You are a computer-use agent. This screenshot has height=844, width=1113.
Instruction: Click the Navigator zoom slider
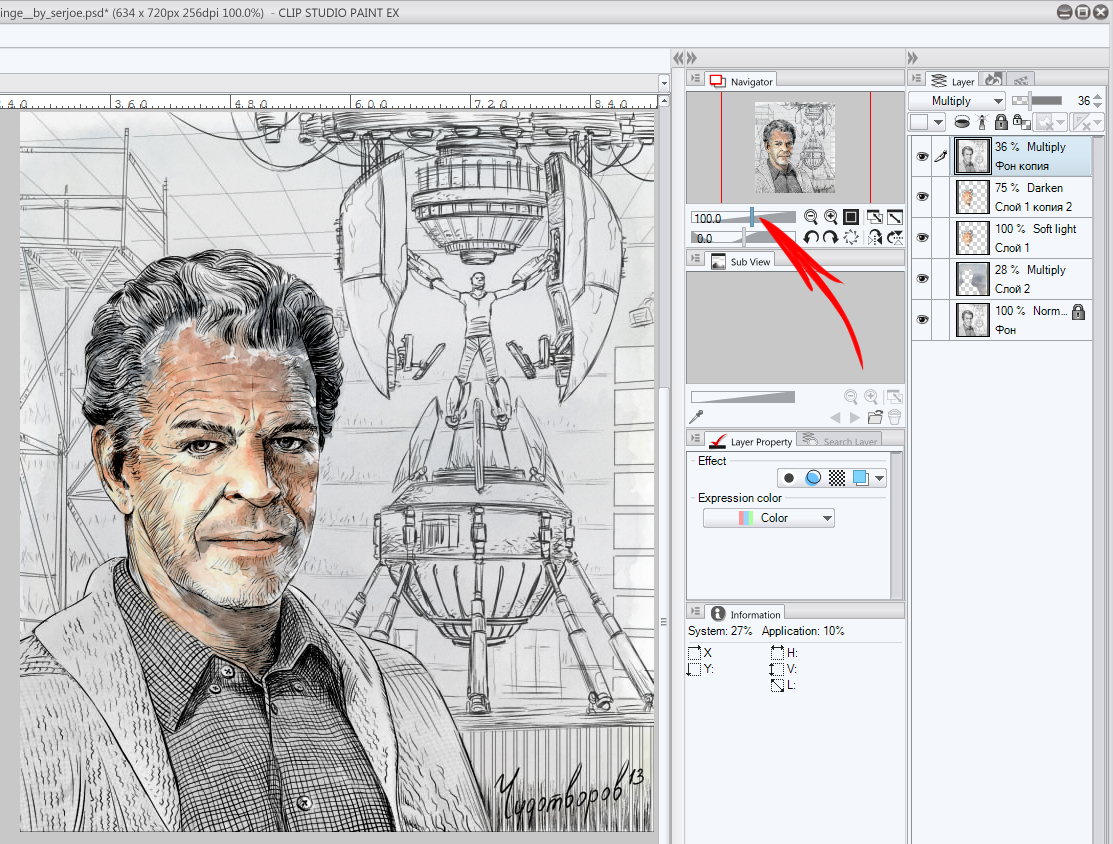[743, 217]
